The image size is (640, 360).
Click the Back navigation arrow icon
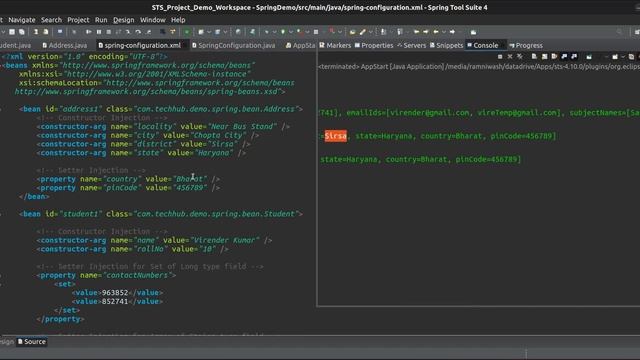(436, 32)
